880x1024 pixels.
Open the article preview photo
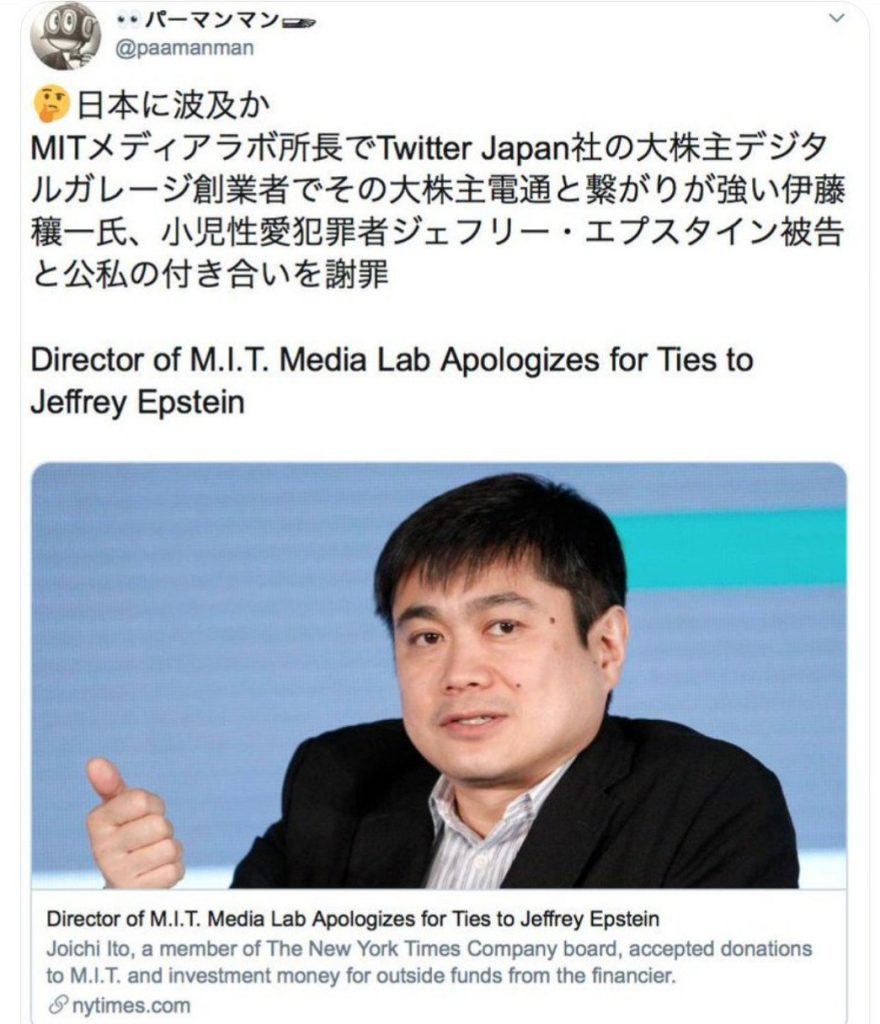(439, 675)
